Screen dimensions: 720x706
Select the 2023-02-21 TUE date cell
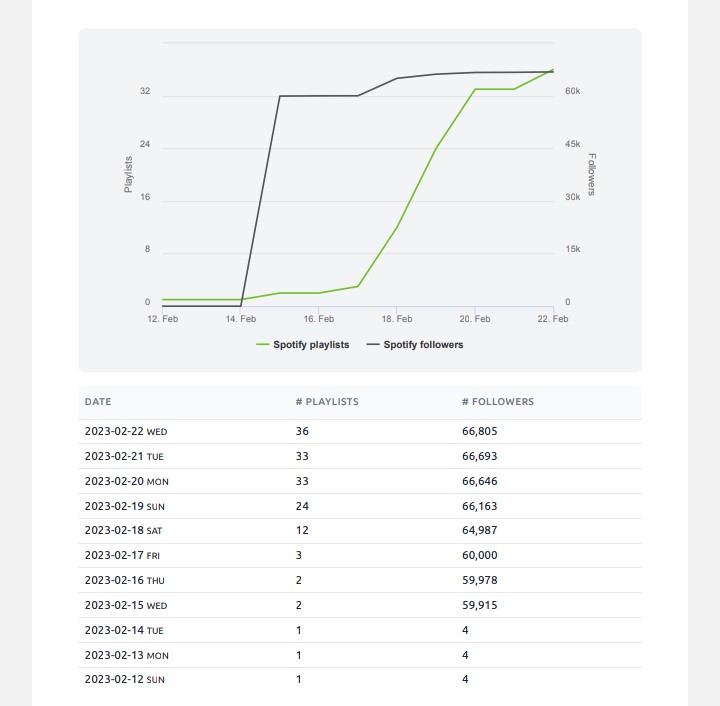(124, 456)
